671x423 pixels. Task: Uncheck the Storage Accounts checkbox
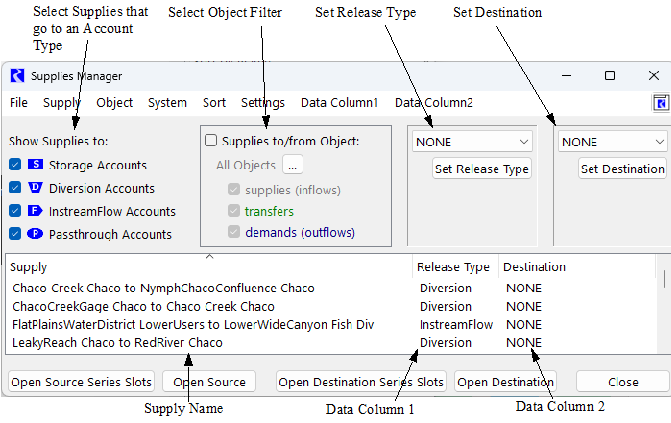(15, 165)
